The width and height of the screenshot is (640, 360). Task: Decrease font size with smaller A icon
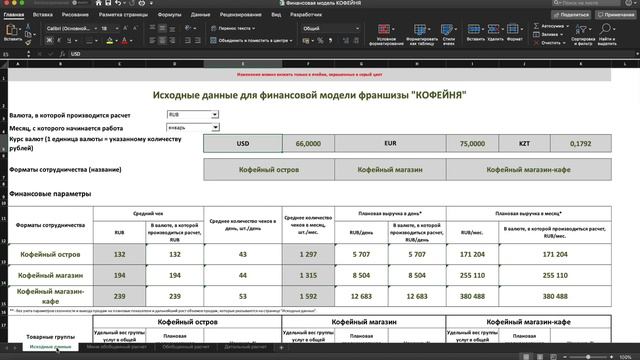click(x=135, y=28)
